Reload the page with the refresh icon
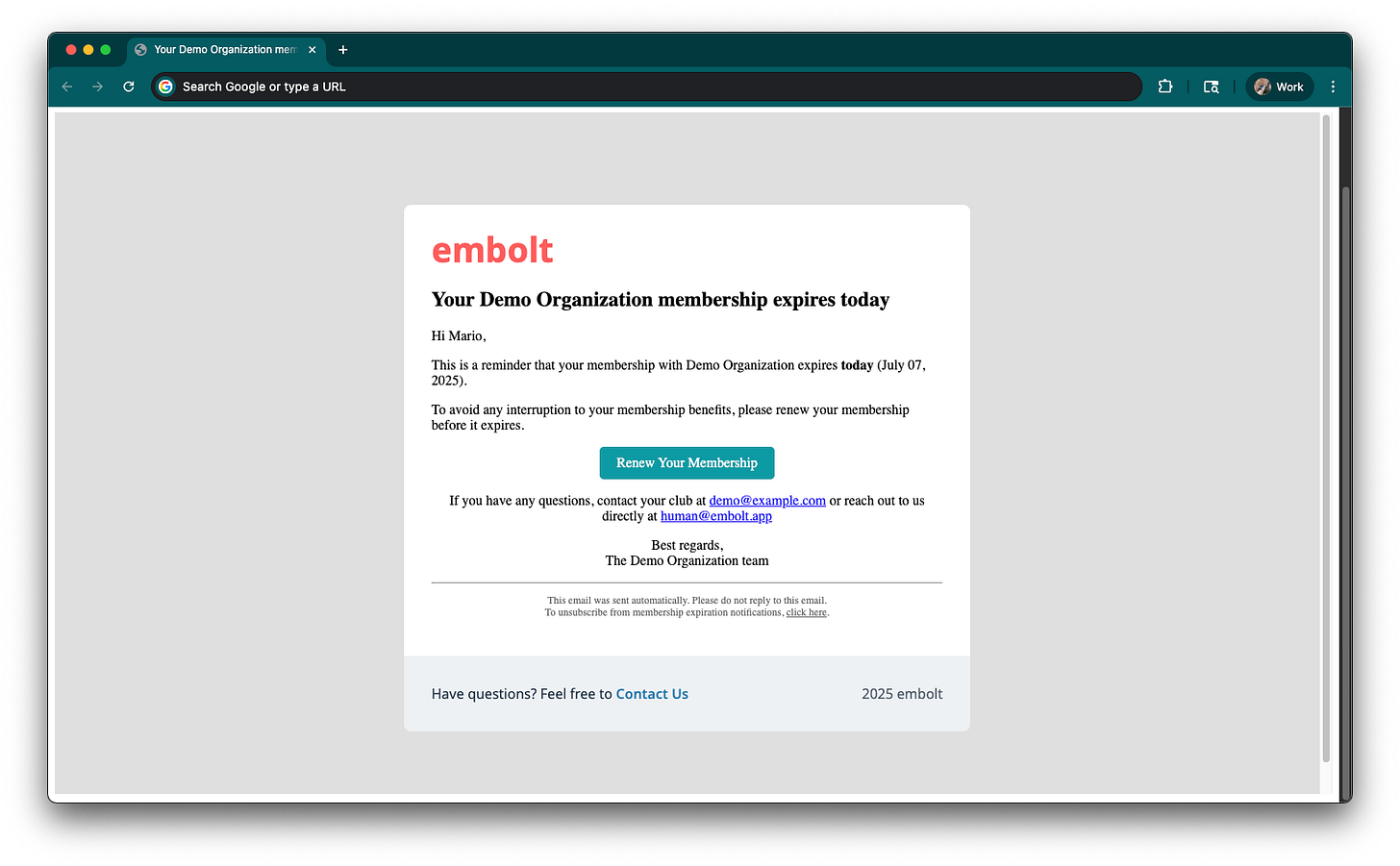Screen dimensions: 1400x866 (129, 87)
